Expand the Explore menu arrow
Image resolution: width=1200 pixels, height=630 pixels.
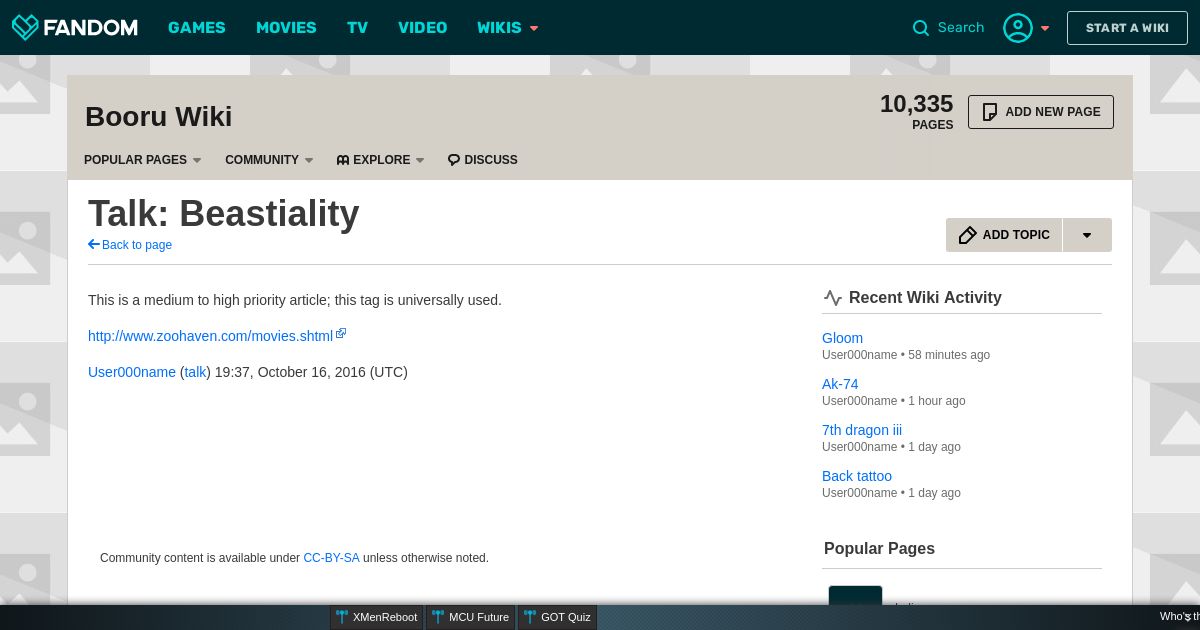point(420,160)
